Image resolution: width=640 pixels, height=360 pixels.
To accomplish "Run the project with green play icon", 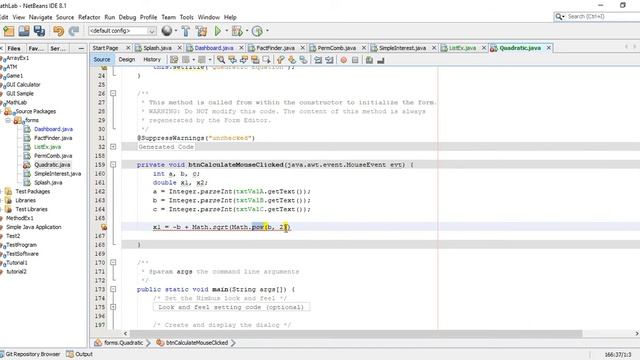I will point(218,31).
